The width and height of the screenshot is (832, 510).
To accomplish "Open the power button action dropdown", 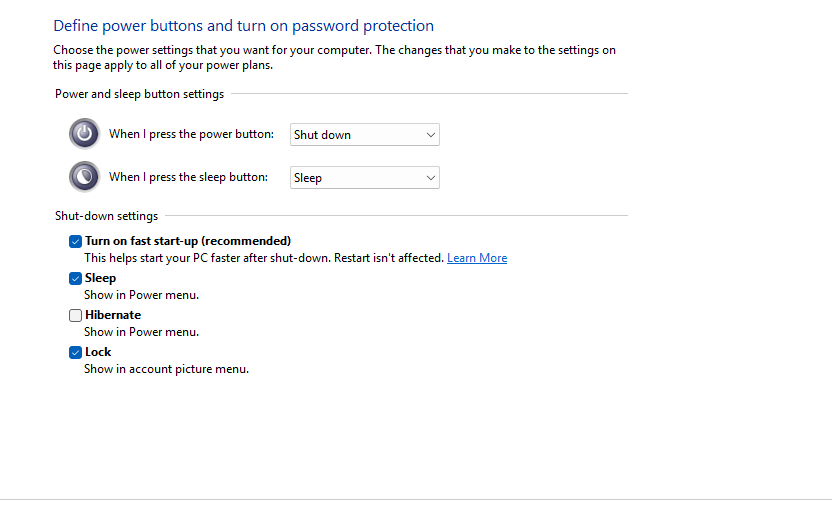I will (365, 135).
